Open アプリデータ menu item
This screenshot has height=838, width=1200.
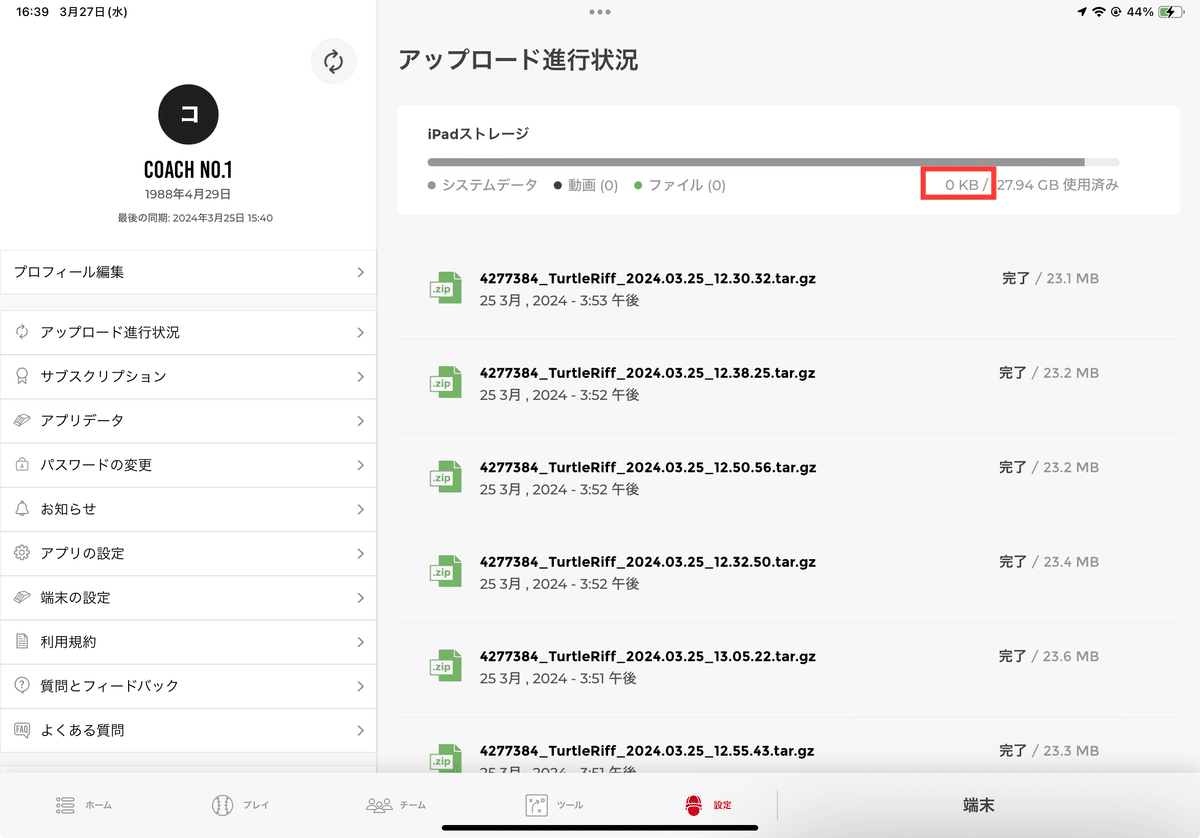tap(188, 421)
